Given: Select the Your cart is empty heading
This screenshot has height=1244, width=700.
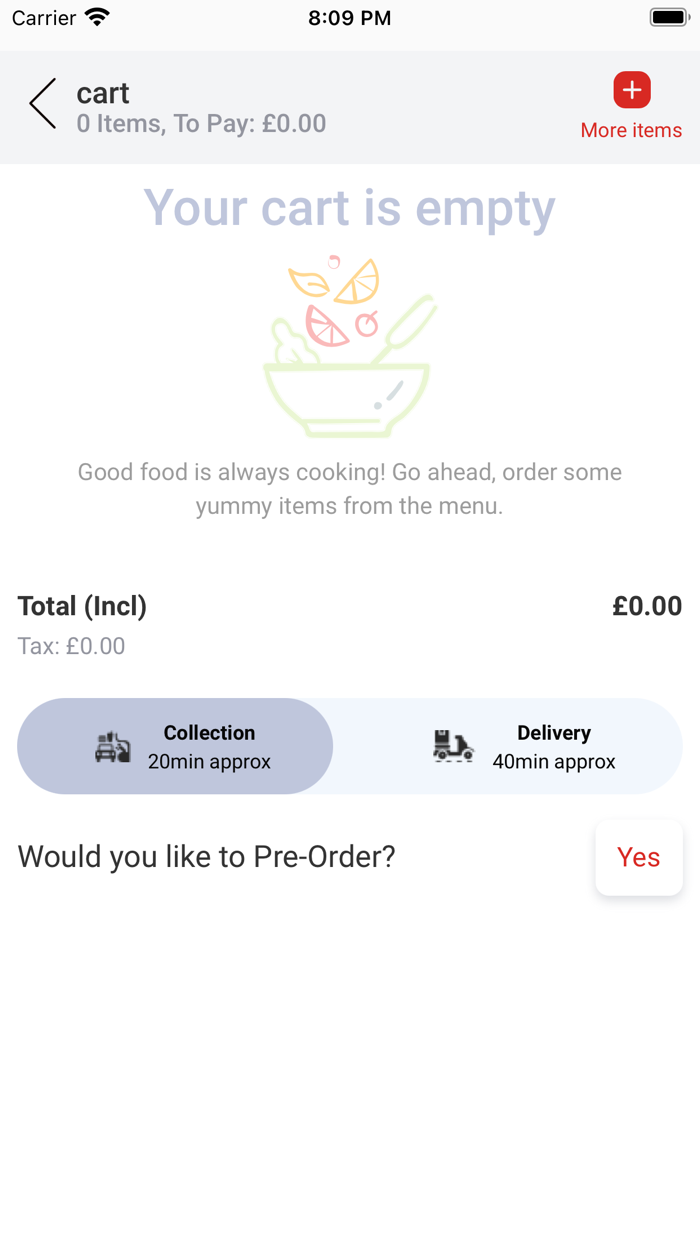Looking at the screenshot, I should 349,208.
